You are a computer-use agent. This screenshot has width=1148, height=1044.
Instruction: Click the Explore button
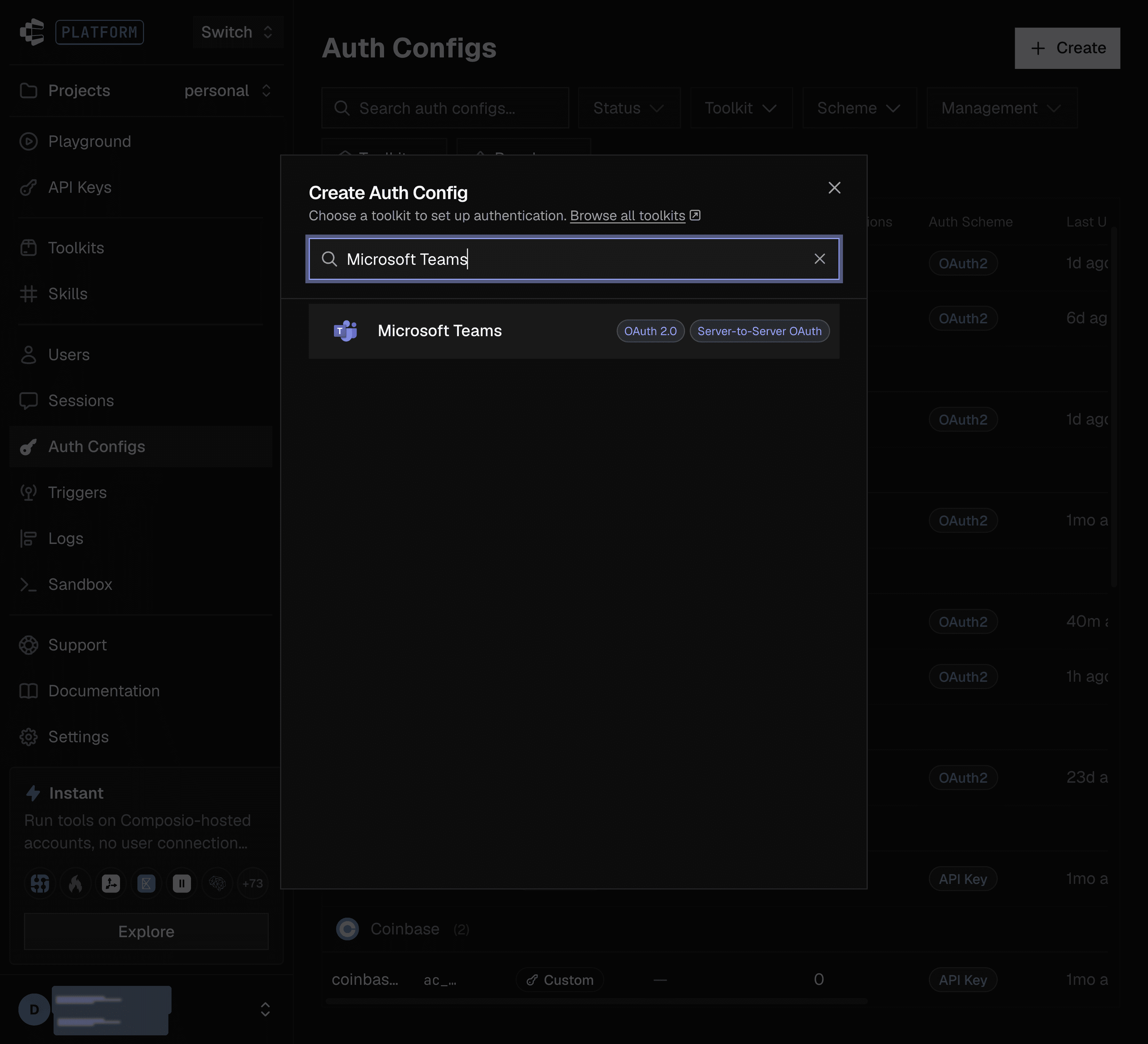[146, 932]
